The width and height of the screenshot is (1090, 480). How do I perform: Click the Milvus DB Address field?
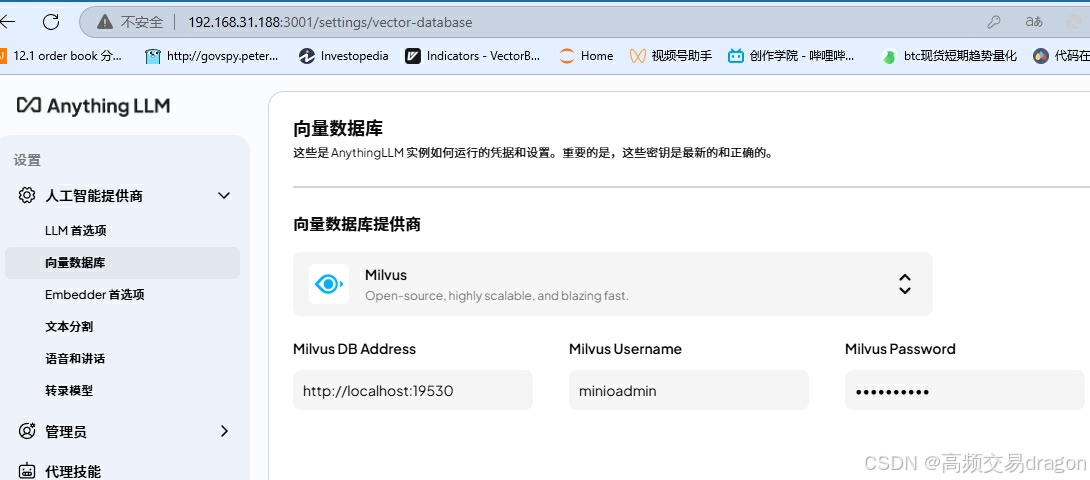pos(413,390)
